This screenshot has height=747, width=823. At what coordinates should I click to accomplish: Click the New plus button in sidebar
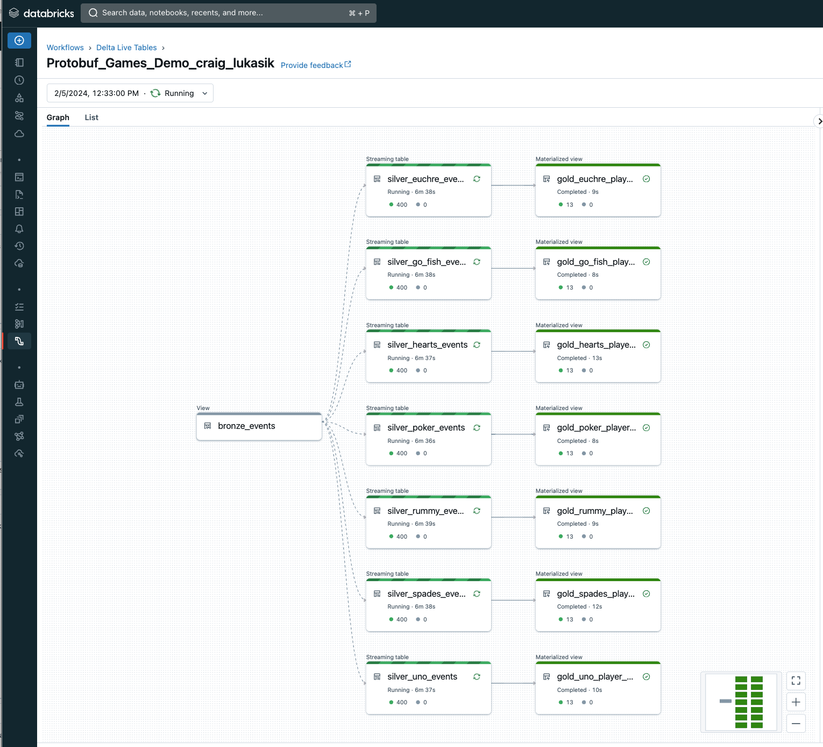coord(19,41)
